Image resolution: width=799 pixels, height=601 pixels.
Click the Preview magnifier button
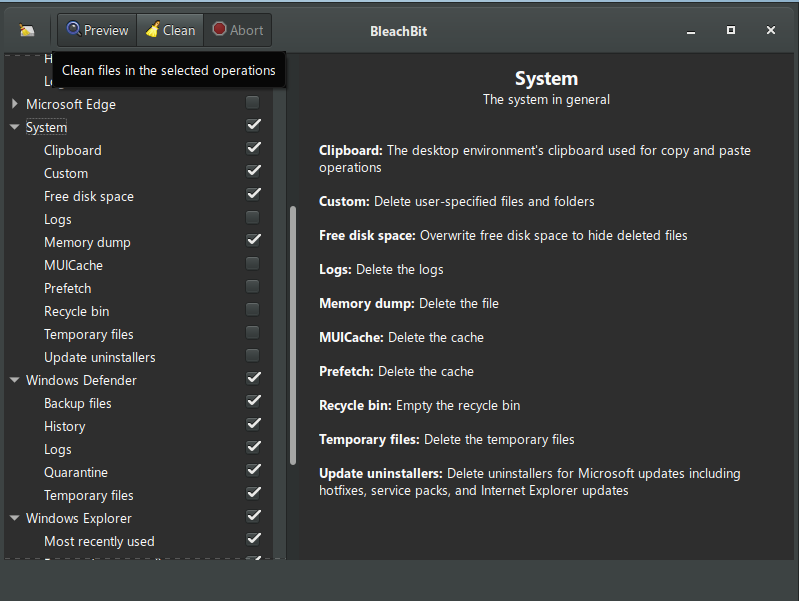(97, 30)
